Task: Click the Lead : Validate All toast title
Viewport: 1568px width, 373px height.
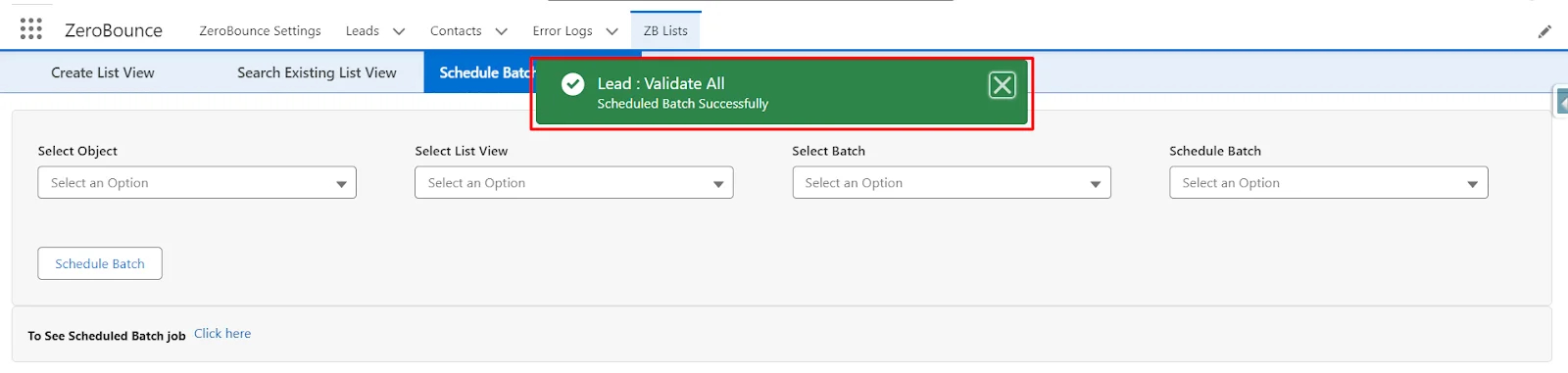Action: click(x=661, y=83)
